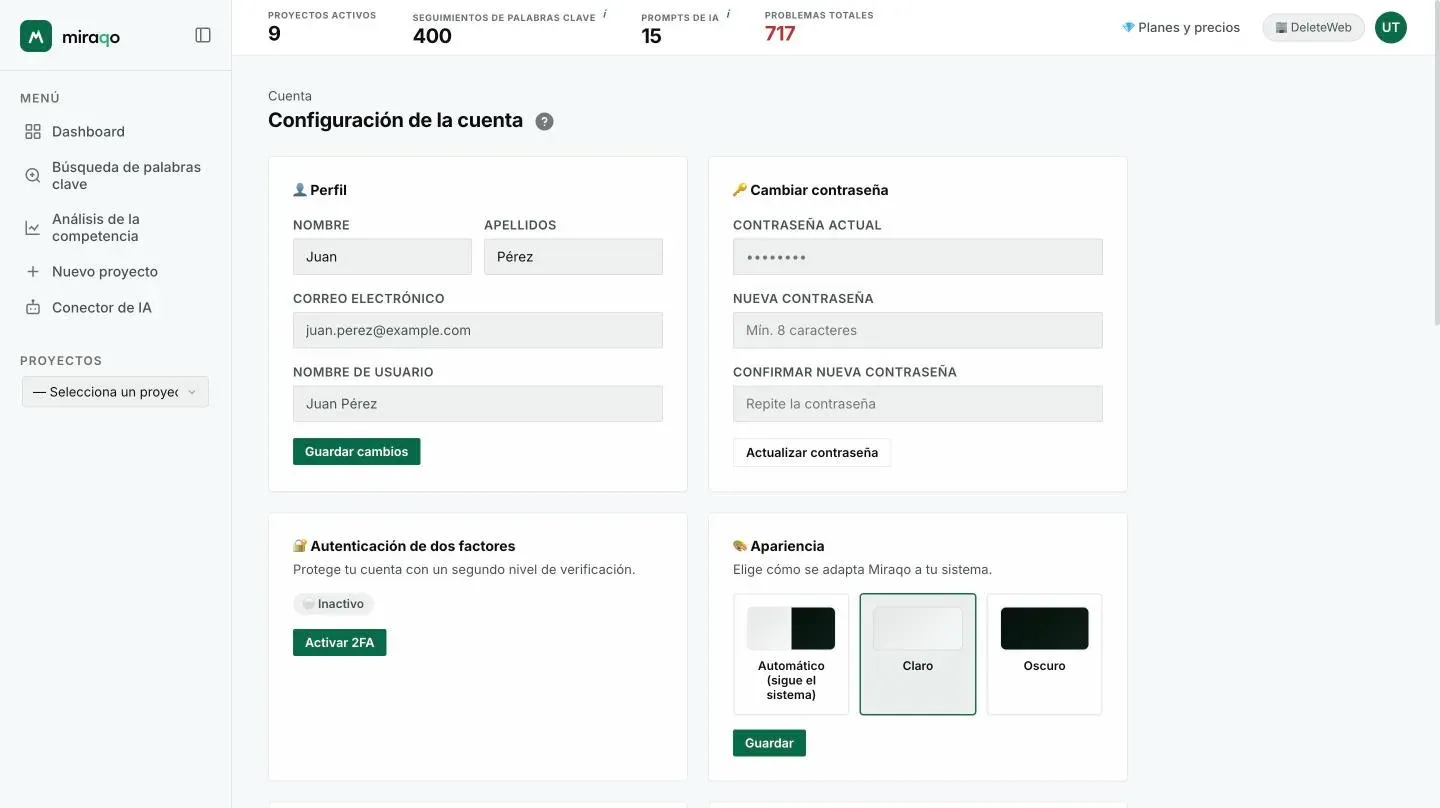This screenshot has height=808, width=1440.
Task: Click the Correo electrónico field
Action: 478,330
